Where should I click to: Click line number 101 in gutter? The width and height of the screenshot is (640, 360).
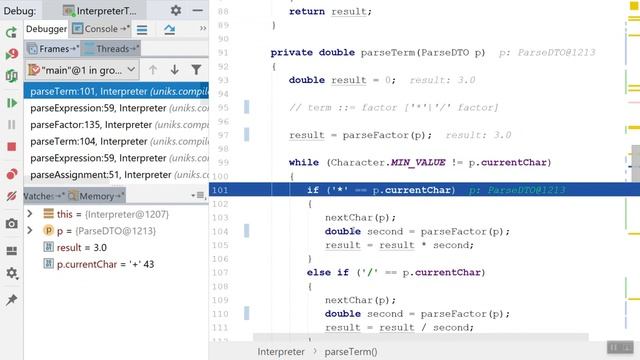click(220, 190)
